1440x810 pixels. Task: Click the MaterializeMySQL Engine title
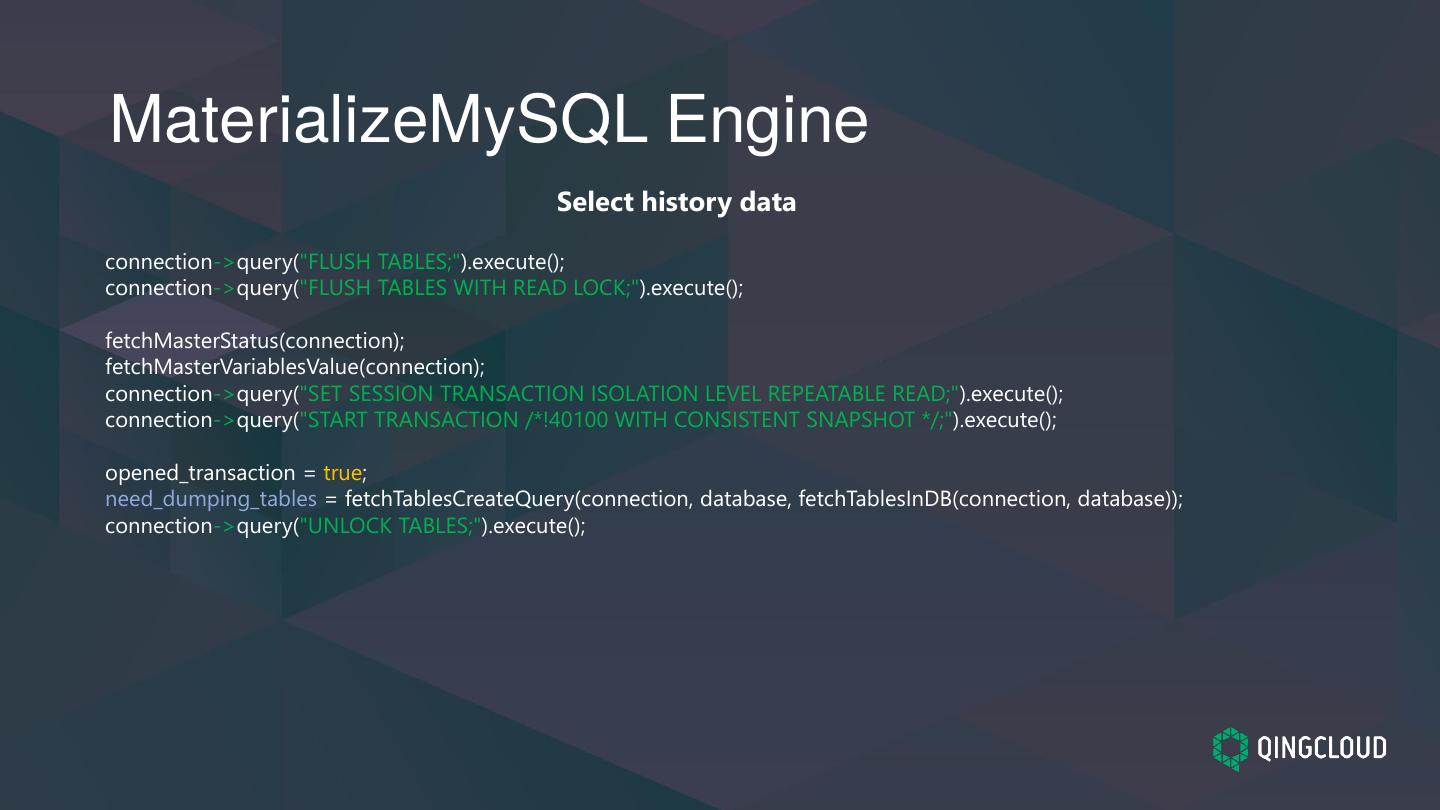(488, 121)
